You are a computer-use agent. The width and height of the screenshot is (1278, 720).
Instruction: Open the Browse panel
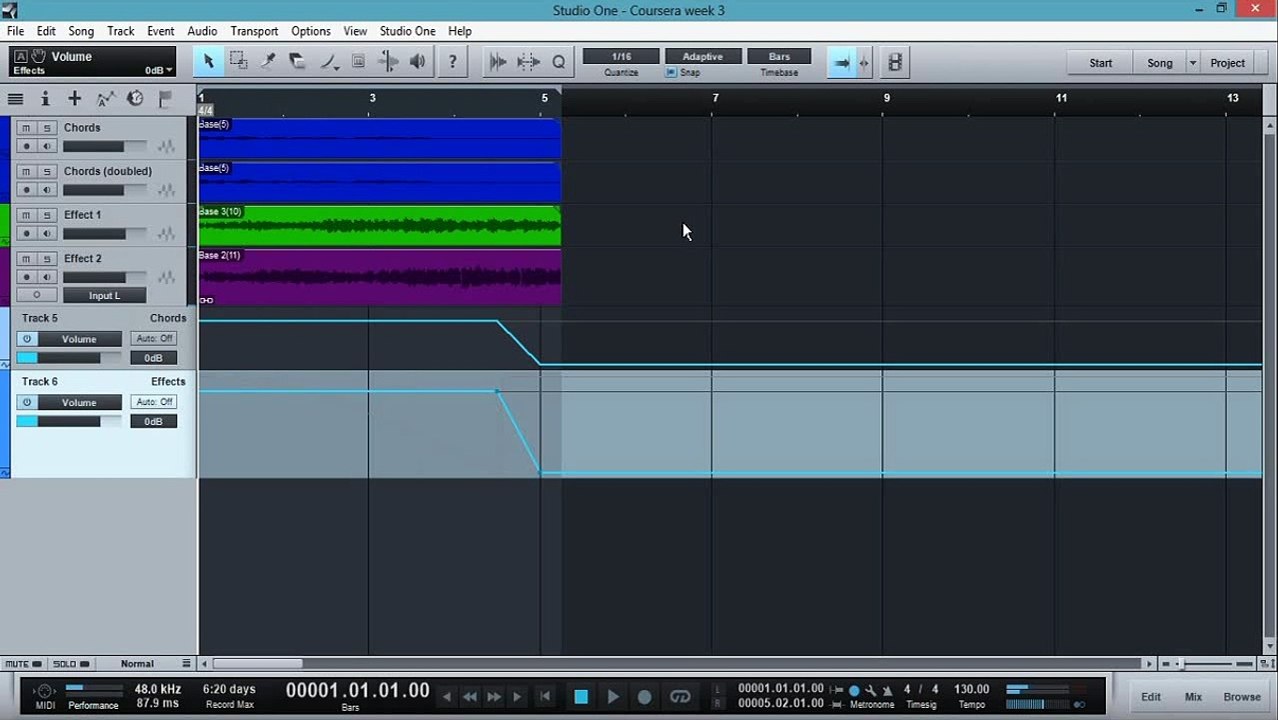click(x=1242, y=697)
